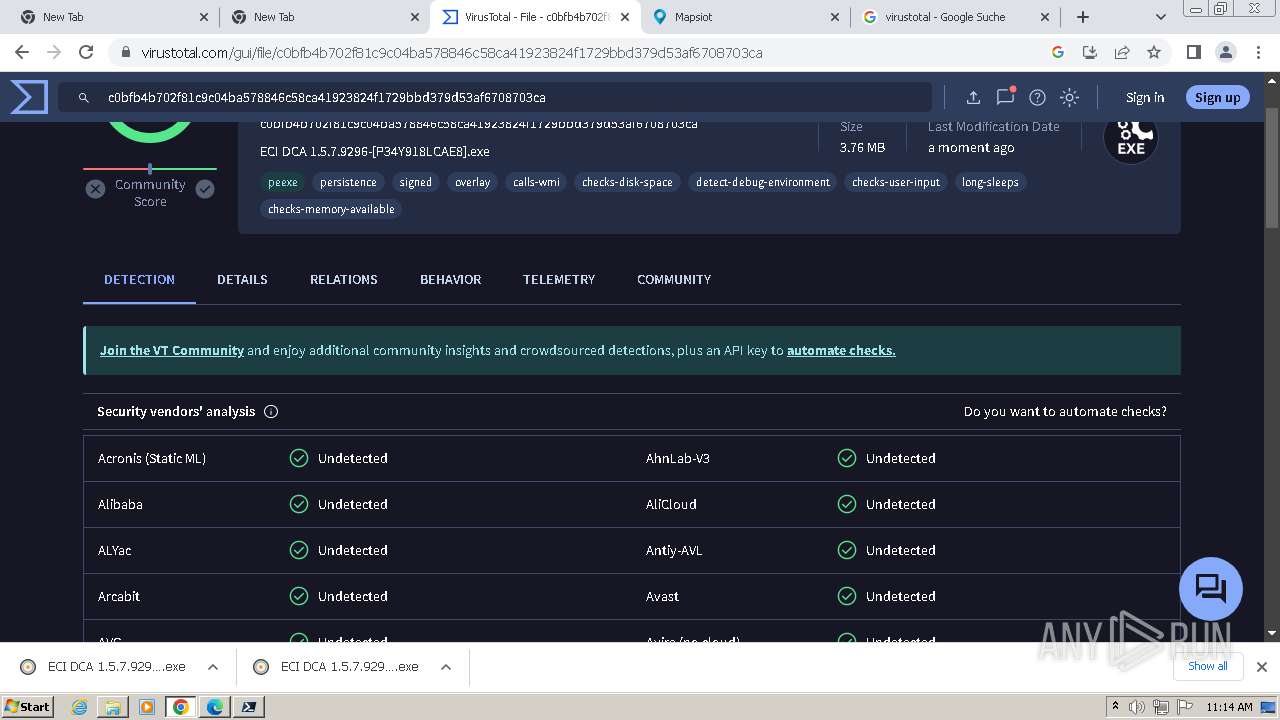The width and height of the screenshot is (1280, 720).
Task: Click the AliCloud Undetected check icon
Action: [847, 504]
